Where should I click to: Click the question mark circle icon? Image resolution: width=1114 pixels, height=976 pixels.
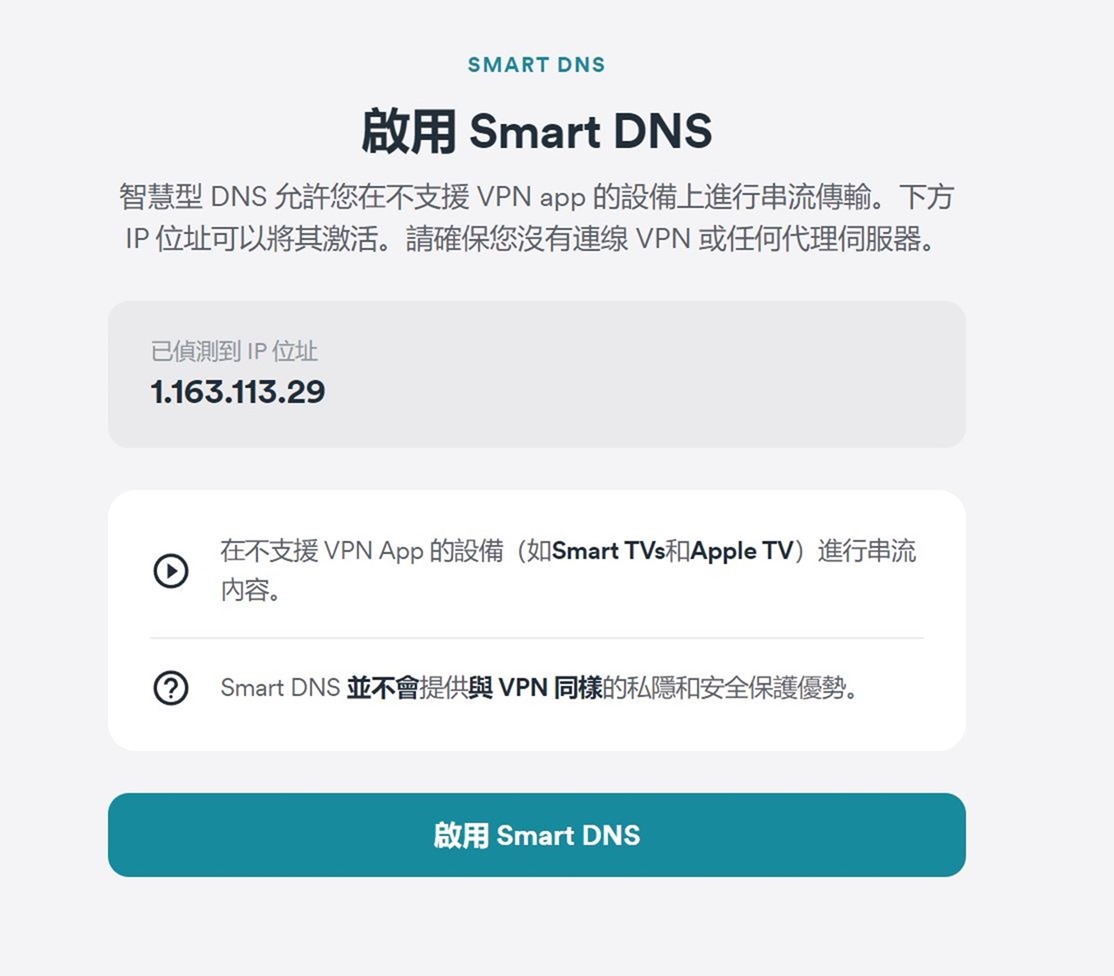[171, 688]
